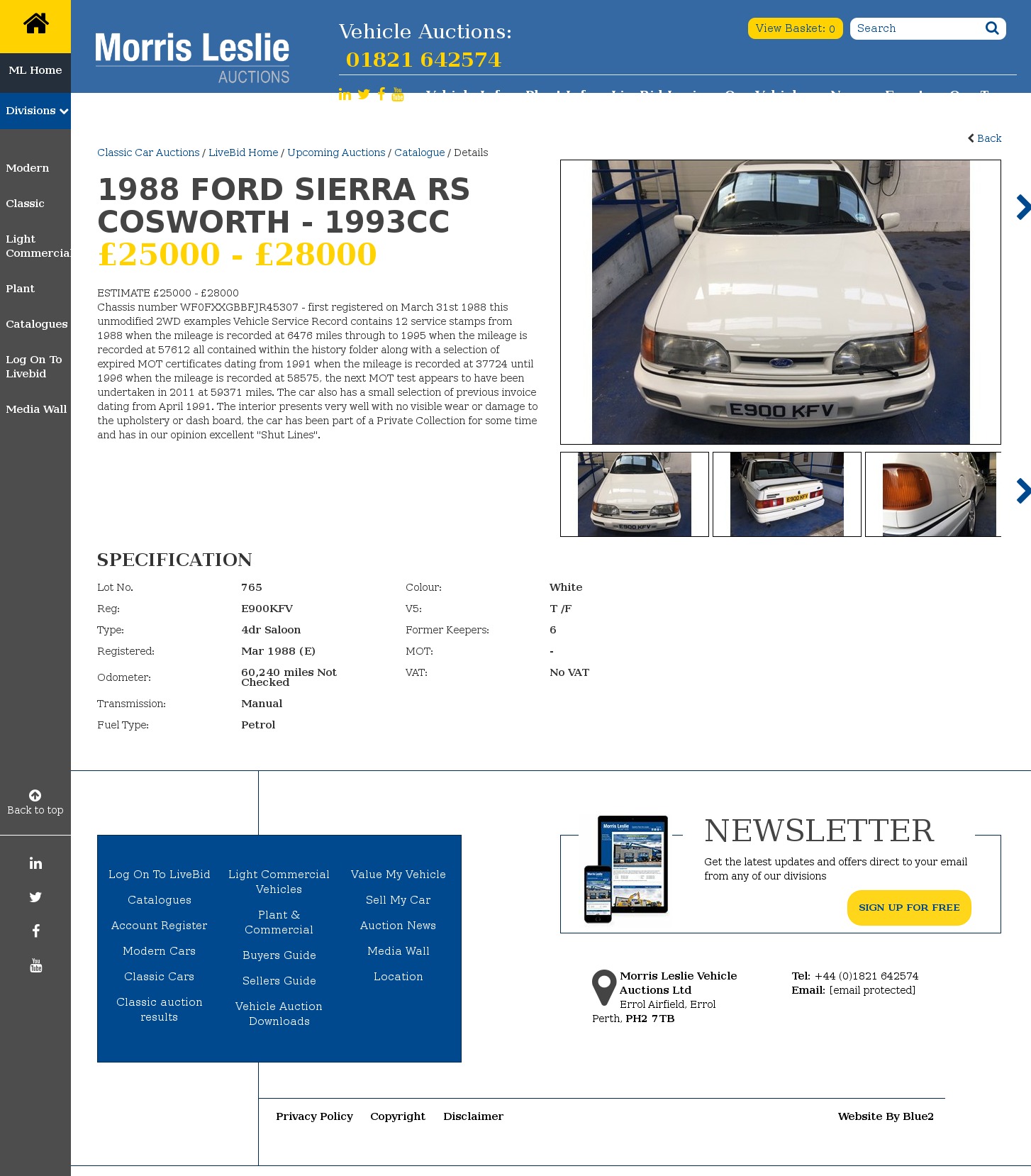Open Twitter icon in header
This screenshot has height=1176, width=1031.
click(x=364, y=94)
